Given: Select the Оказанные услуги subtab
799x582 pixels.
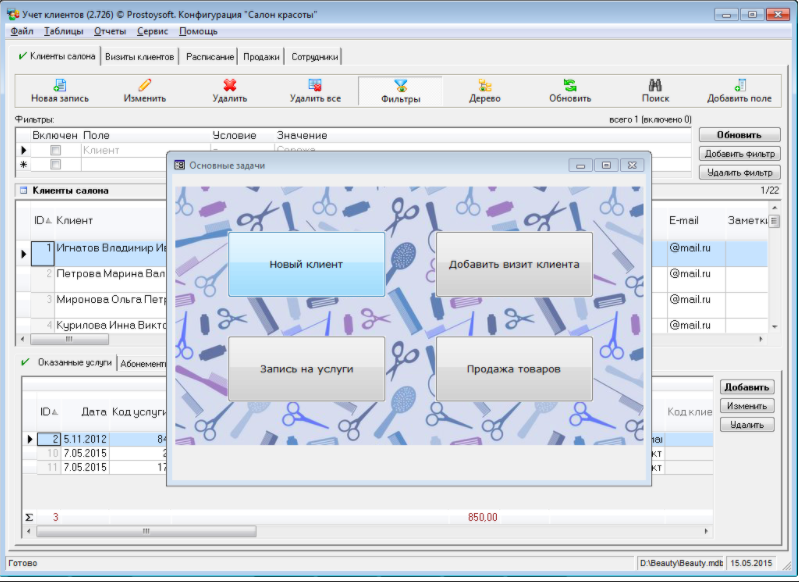Looking at the screenshot, I should (x=67, y=362).
